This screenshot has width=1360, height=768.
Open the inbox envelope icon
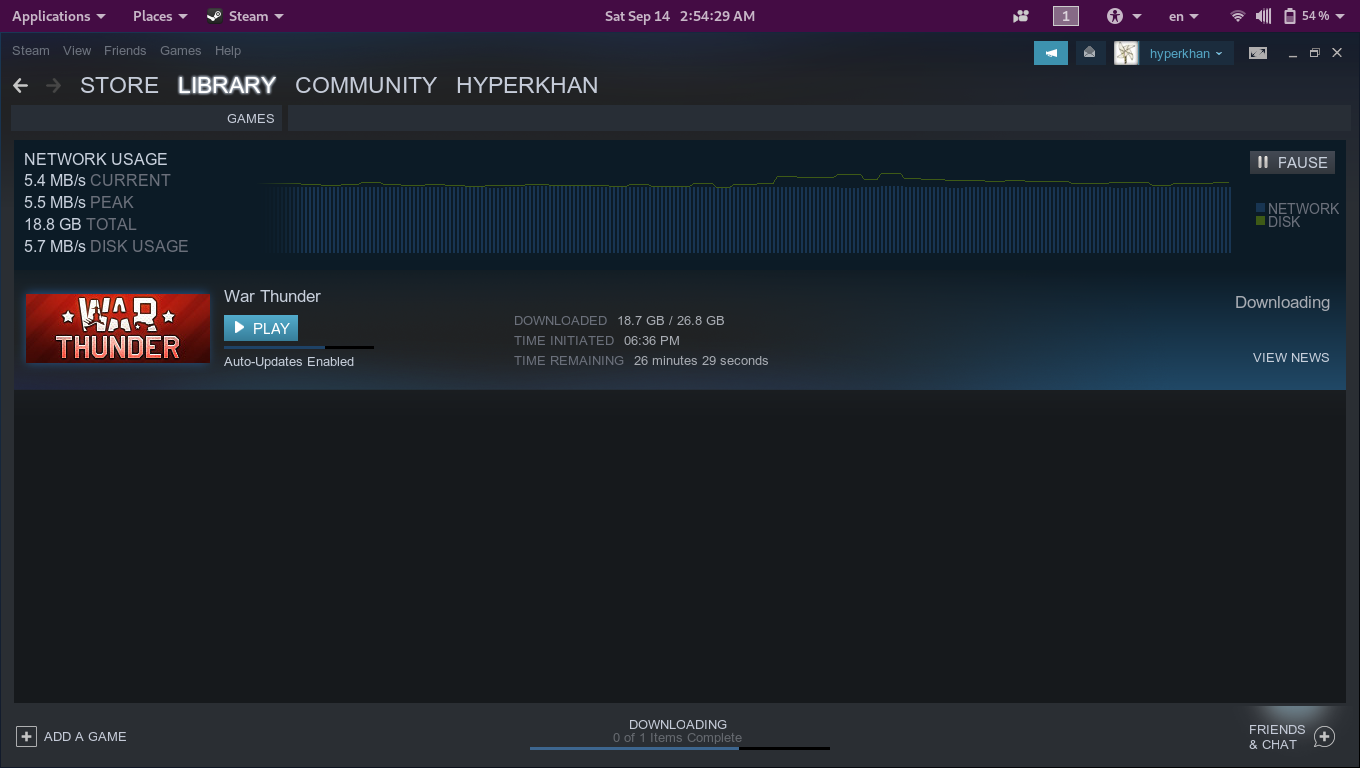1090,53
